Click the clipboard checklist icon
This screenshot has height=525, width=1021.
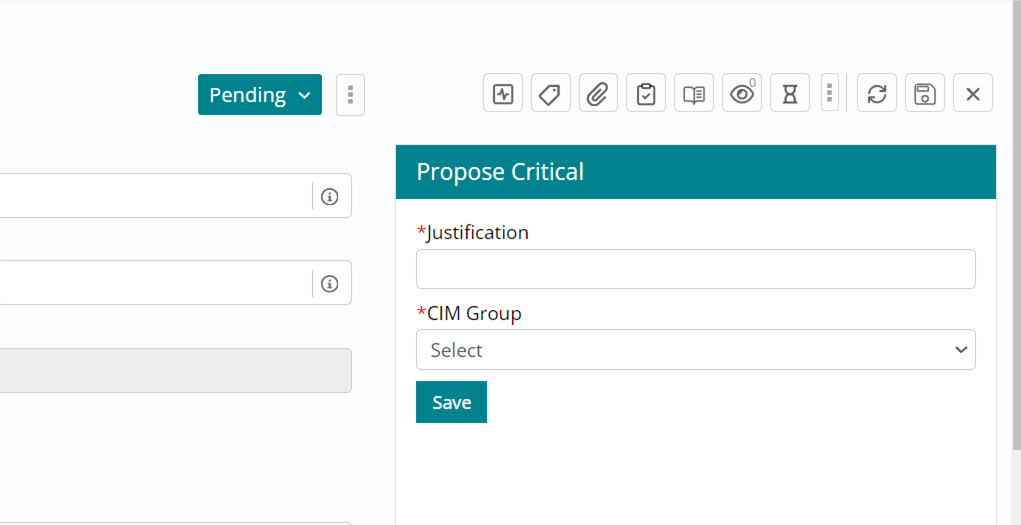pyautogui.click(x=646, y=94)
